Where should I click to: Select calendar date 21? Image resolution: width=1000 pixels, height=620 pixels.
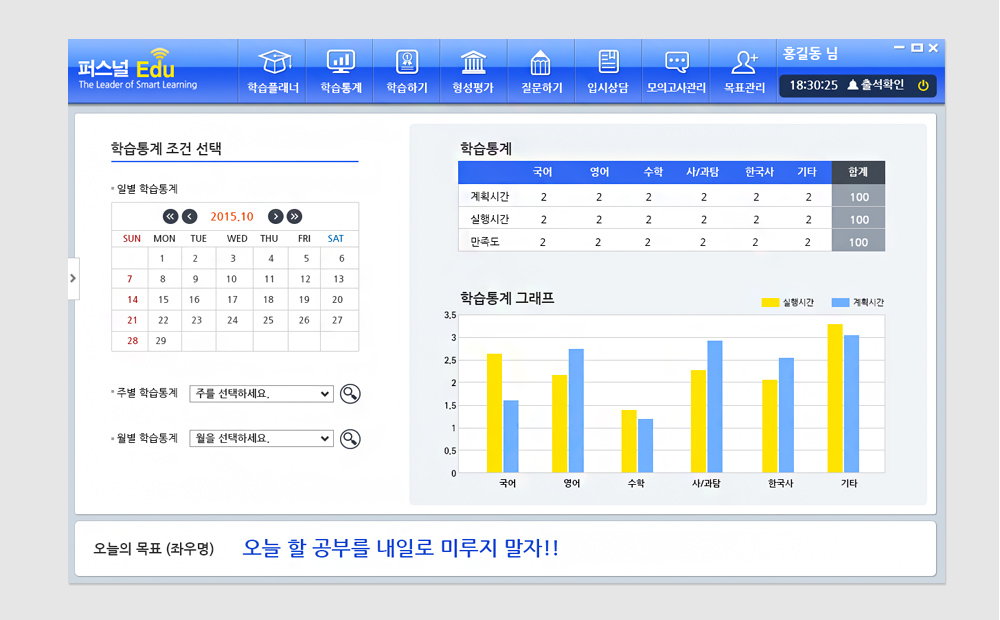[132, 320]
